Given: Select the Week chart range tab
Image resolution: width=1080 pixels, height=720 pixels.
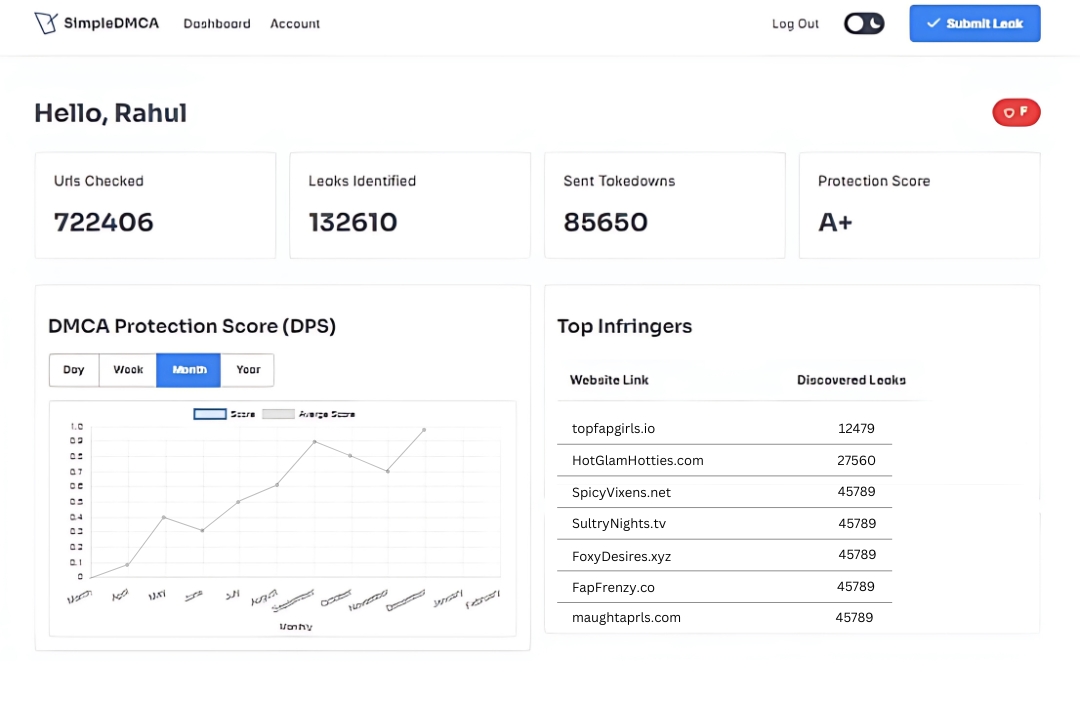Looking at the screenshot, I should point(128,370).
